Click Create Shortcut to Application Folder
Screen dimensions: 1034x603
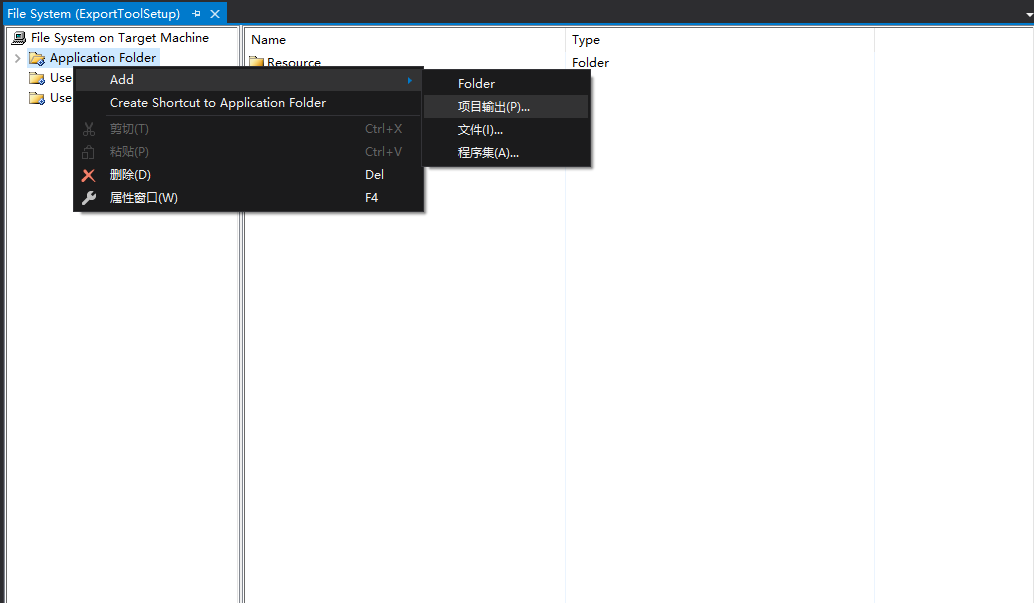tap(218, 103)
